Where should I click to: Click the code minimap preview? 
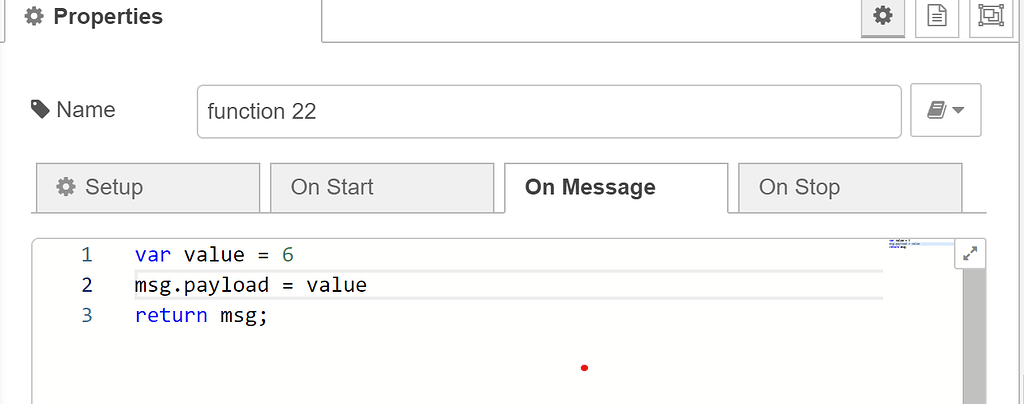tap(915, 243)
